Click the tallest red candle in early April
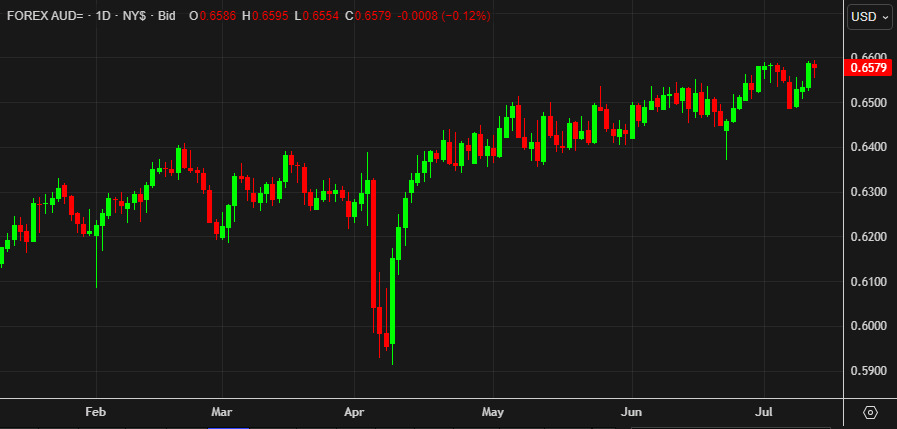Screen dimensions: 897x429 coord(373,244)
